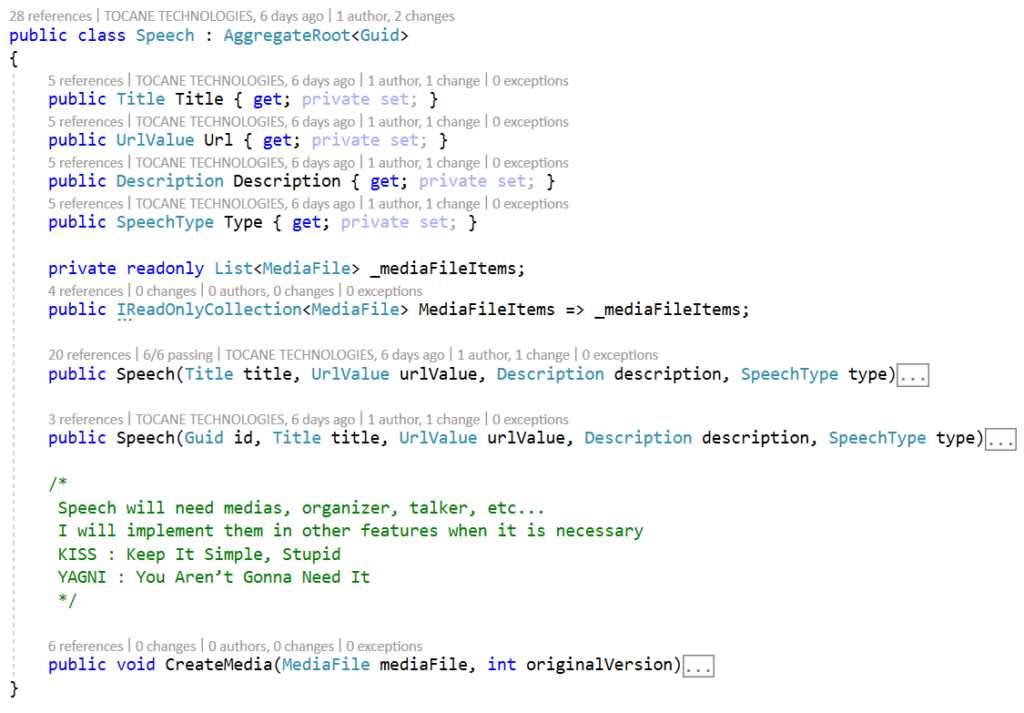Expand the collapsed Guid id constructor body
This screenshot has height=713, width=1024.
[1000, 437]
